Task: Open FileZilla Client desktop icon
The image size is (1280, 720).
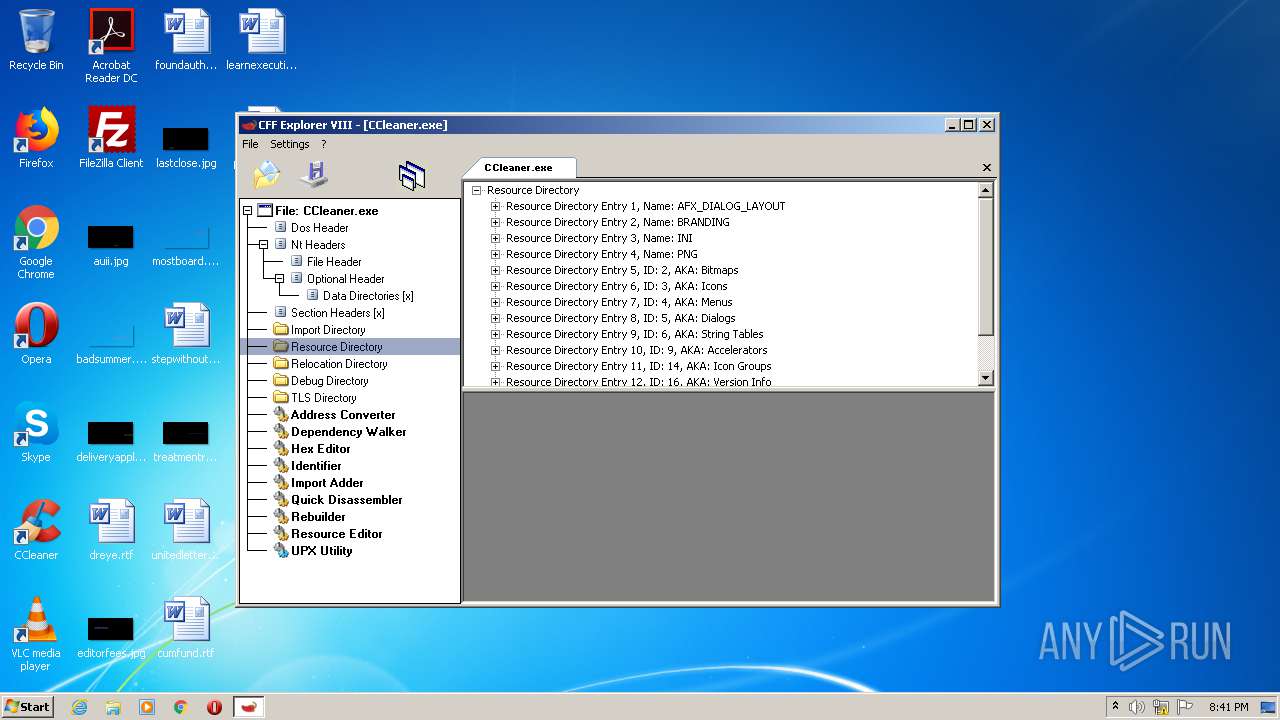Action: (111, 138)
